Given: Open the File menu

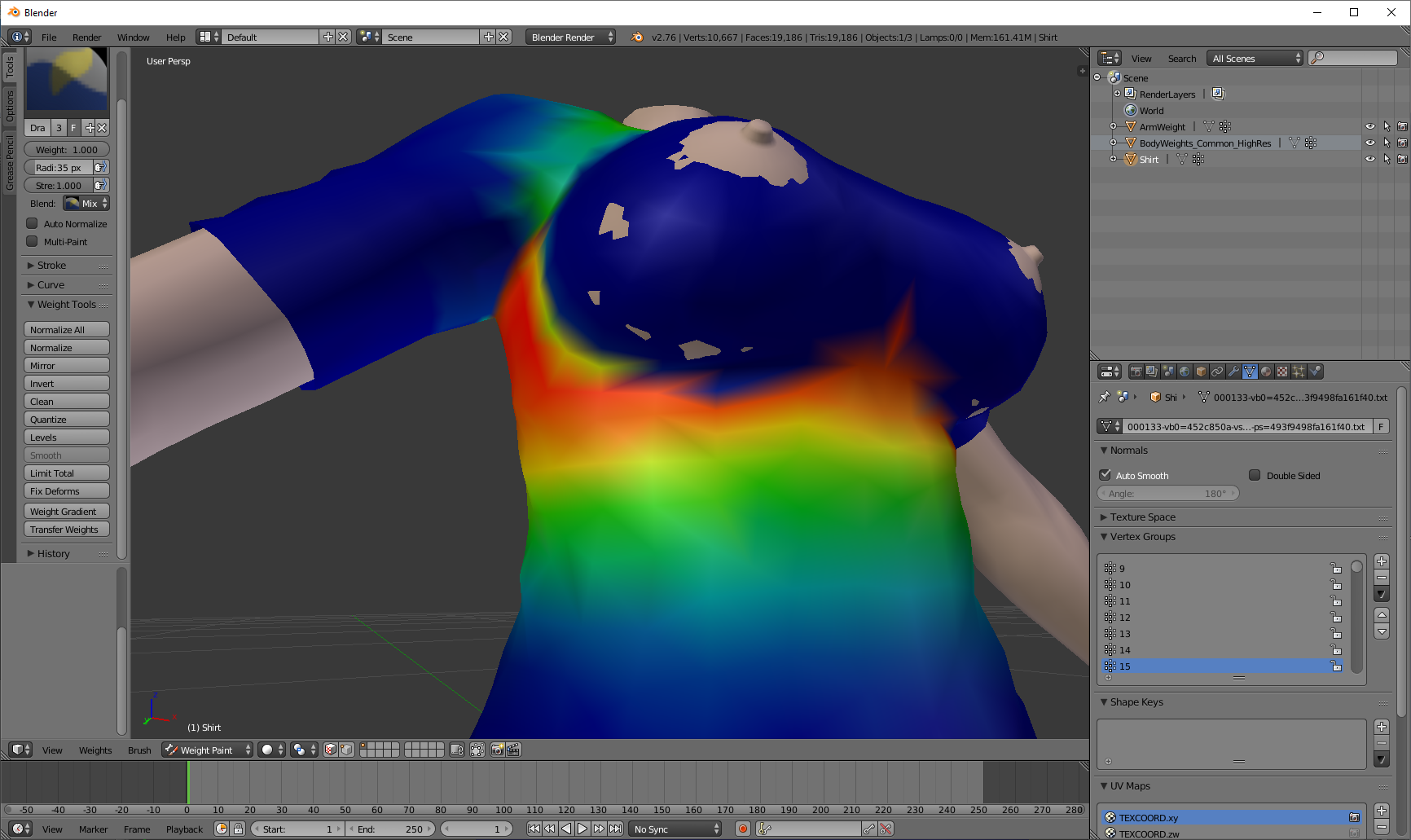Looking at the screenshot, I should coord(49,37).
